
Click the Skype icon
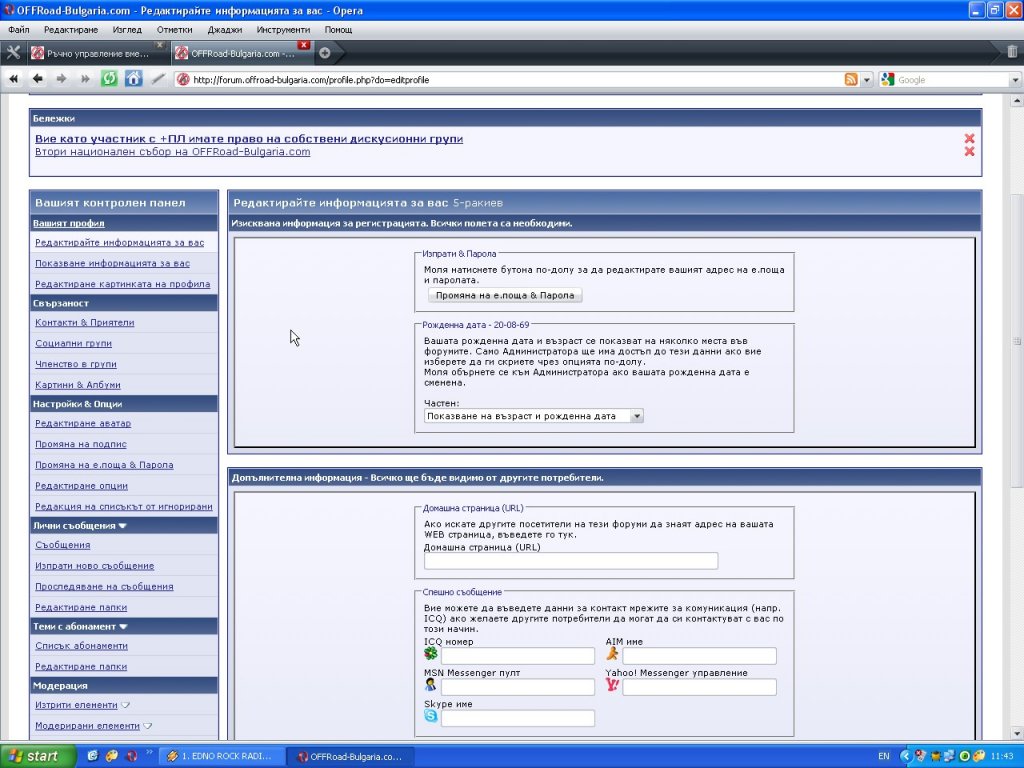click(430, 716)
